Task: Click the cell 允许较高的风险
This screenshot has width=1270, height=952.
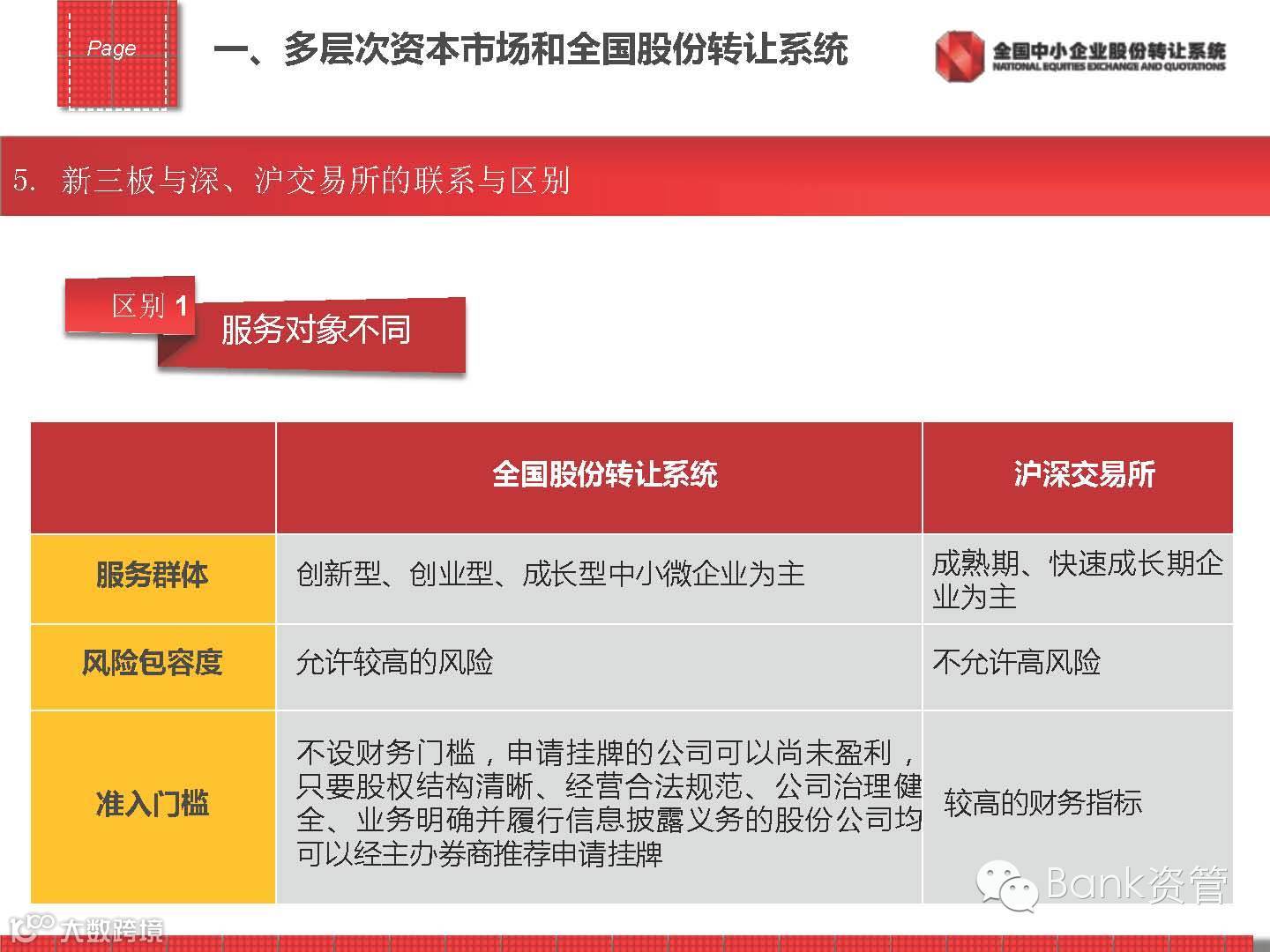Action: 600,666
